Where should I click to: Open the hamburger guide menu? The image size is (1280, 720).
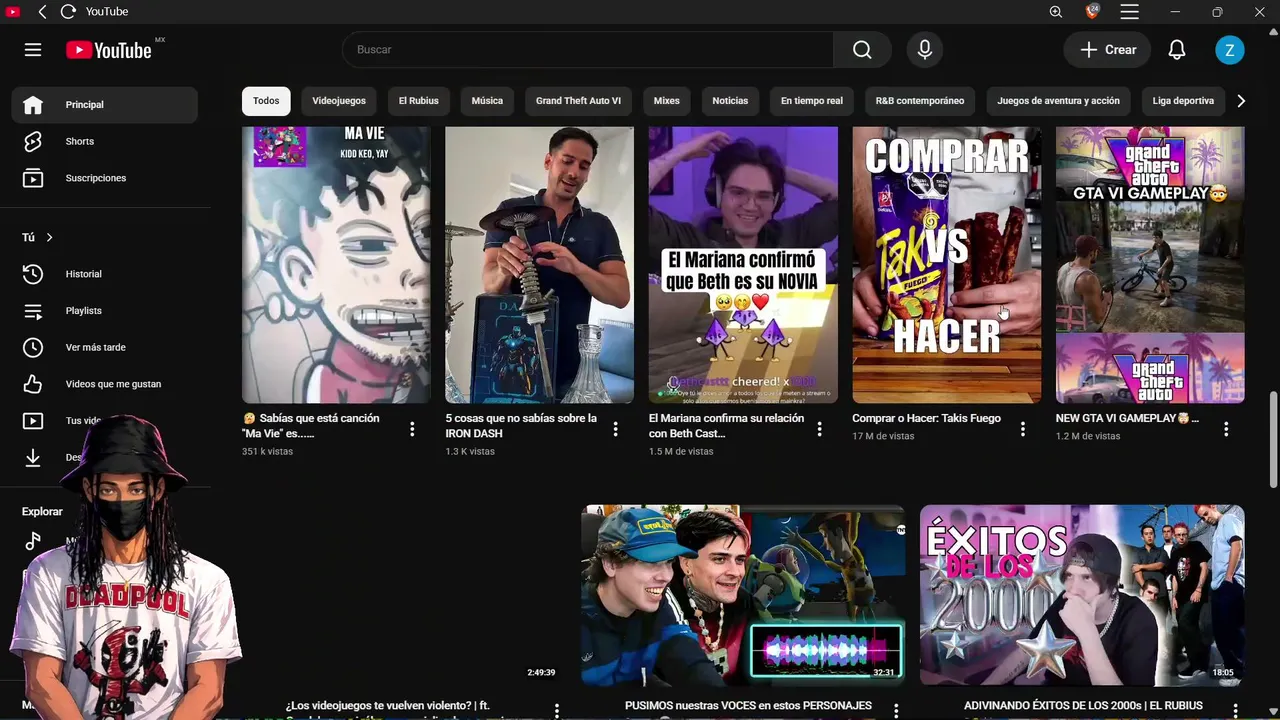33,50
